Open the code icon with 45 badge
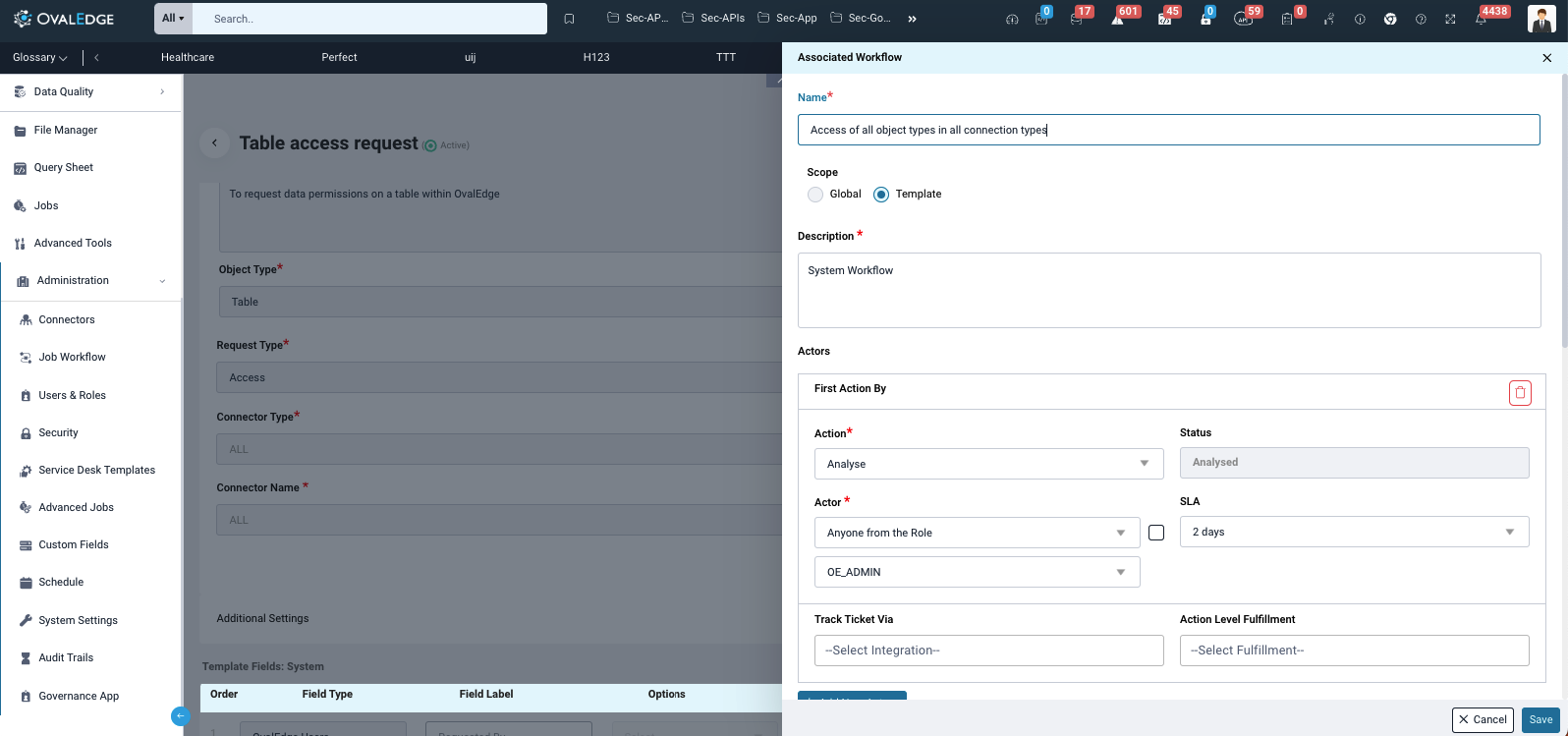This screenshot has height=736, width=1568. pos(1165,18)
